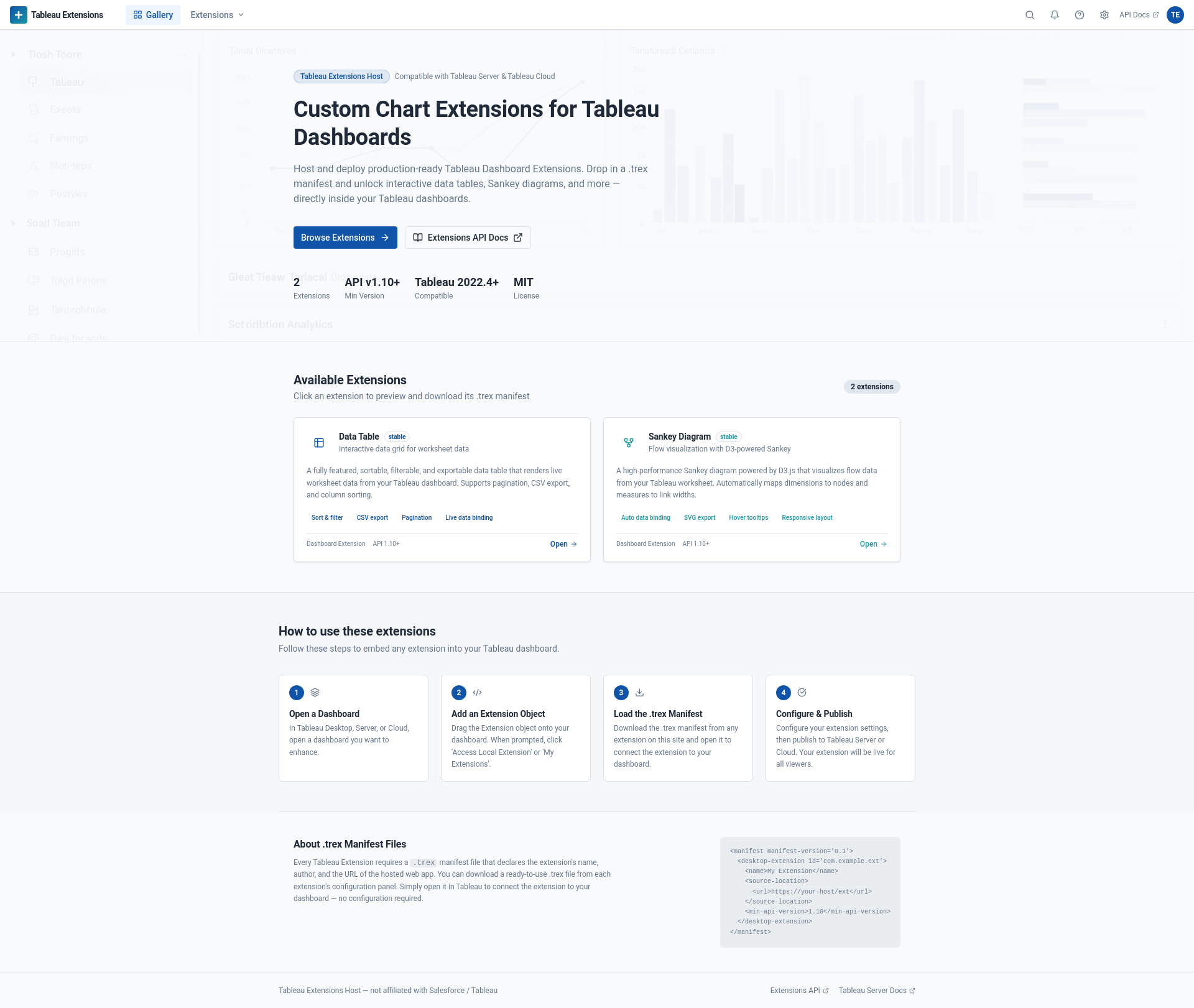Open the Sankey Diagram extension

click(873, 544)
